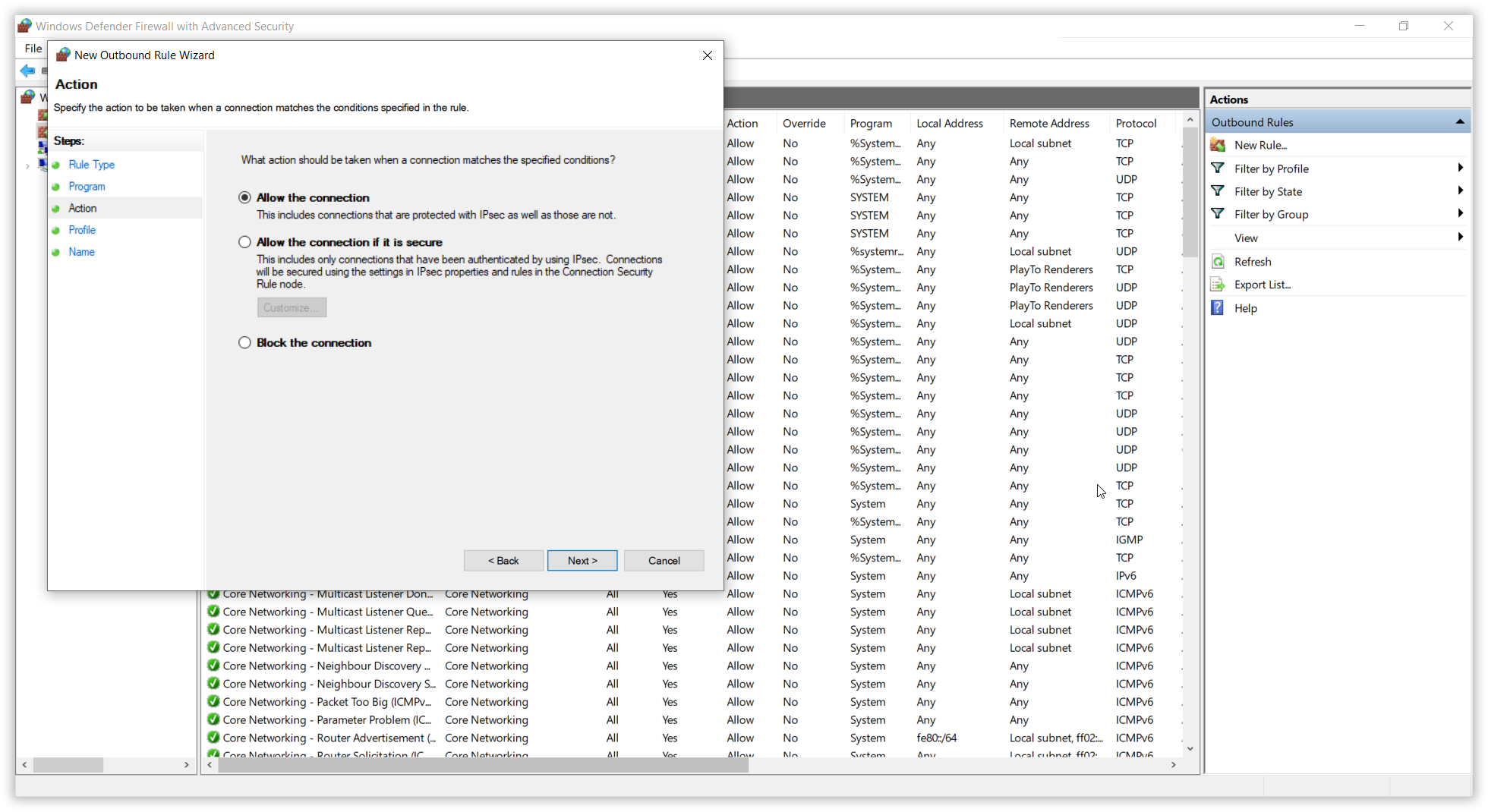Click the tree pane horizontal scrollbar thumb

tap(68, 765)
